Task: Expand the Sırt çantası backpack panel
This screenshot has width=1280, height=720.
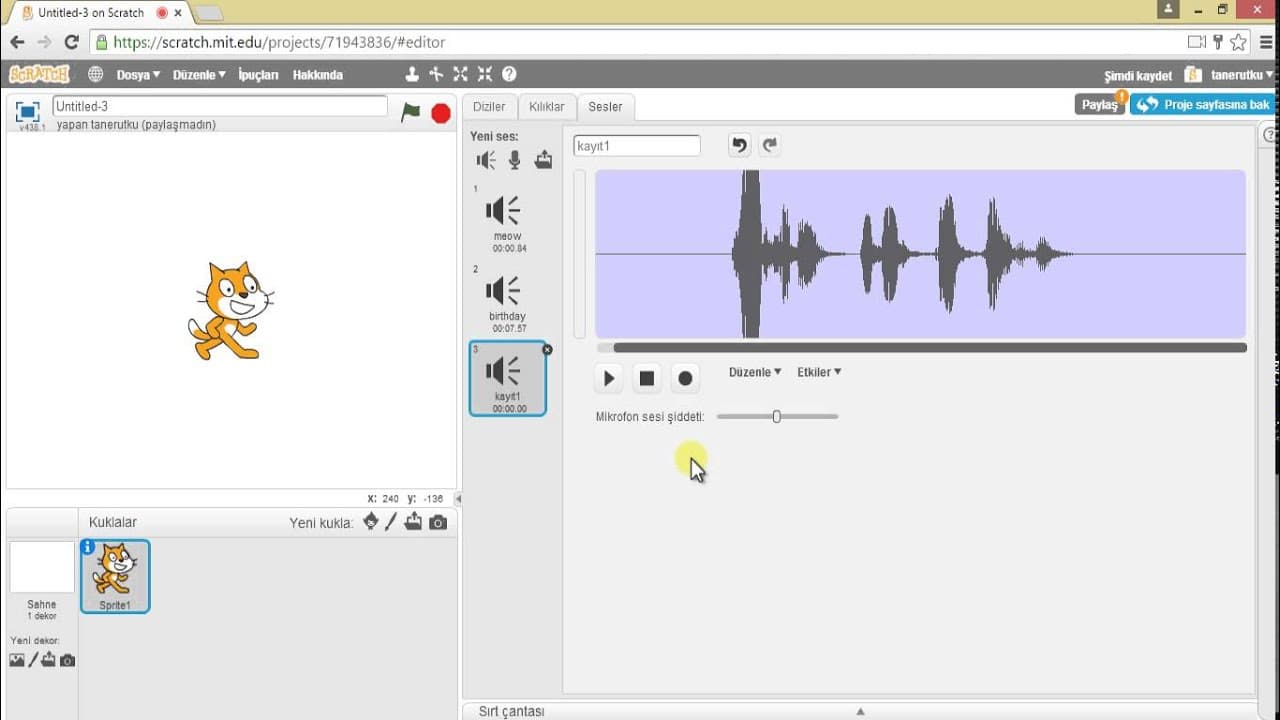Action: click(859, 711)
